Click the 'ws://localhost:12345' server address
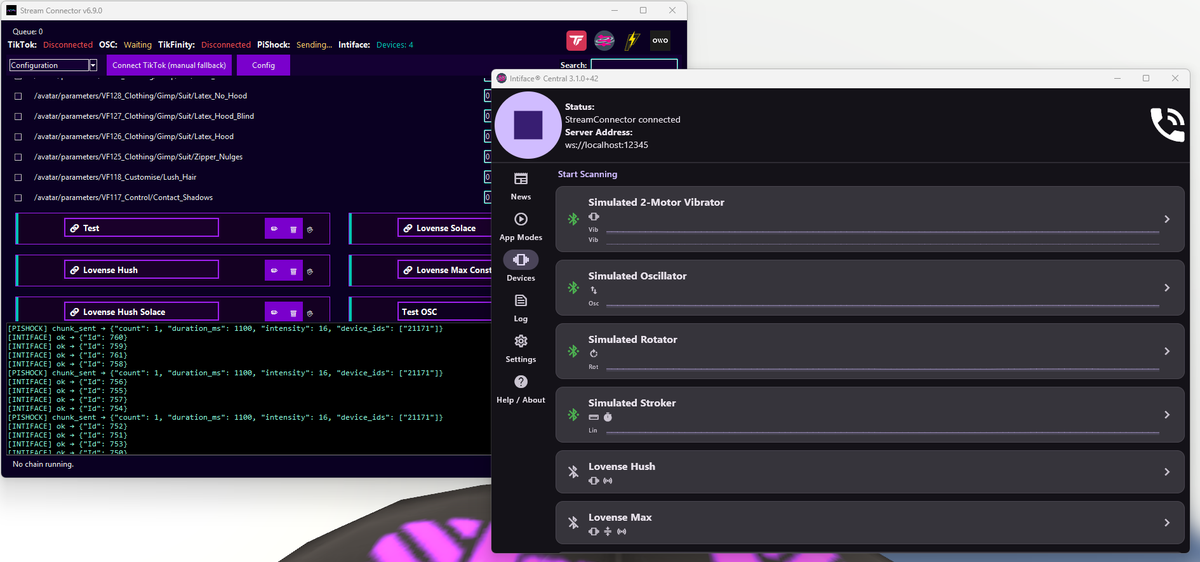1200x562 pixels. point(606,145)
